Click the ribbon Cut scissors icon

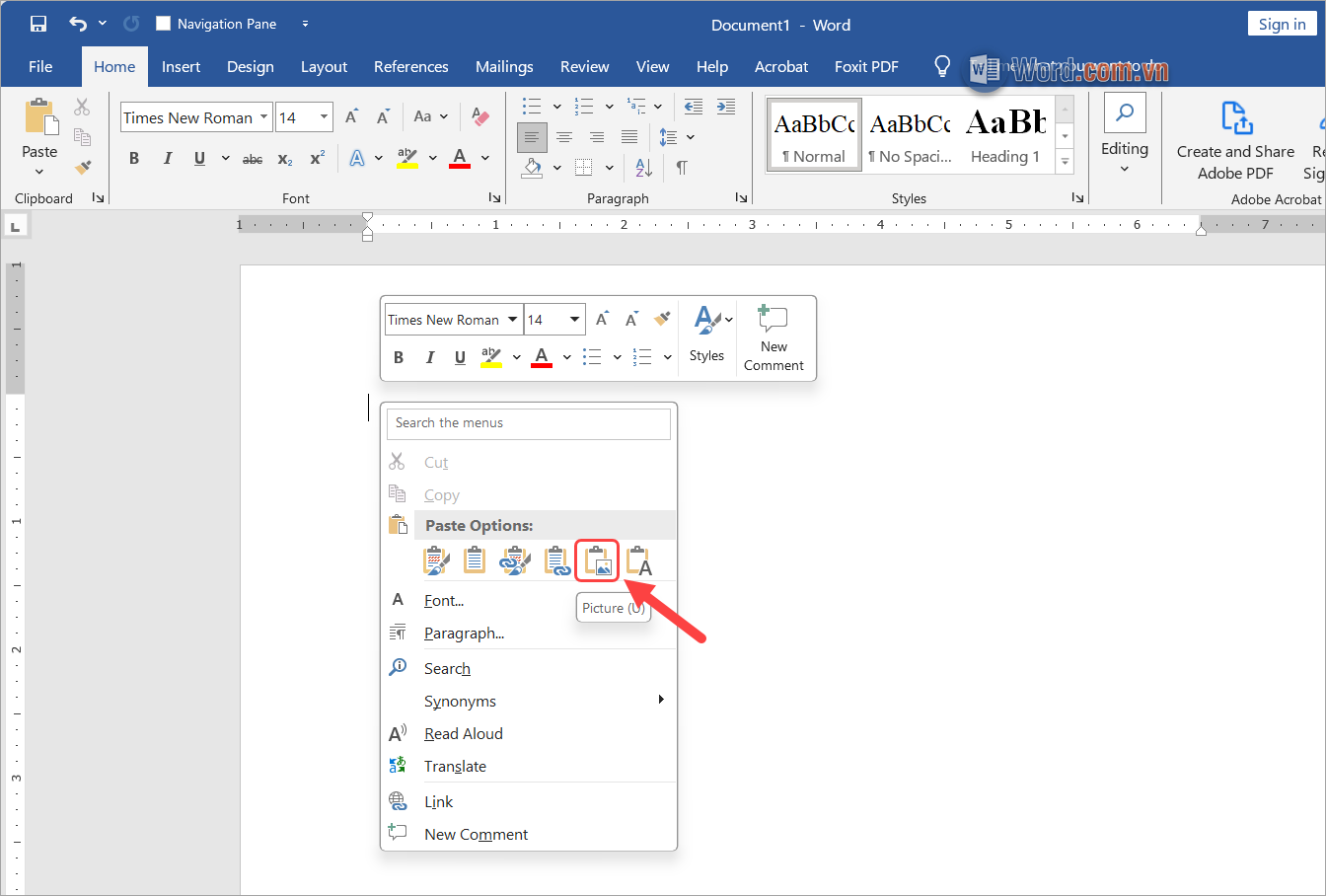82,107
